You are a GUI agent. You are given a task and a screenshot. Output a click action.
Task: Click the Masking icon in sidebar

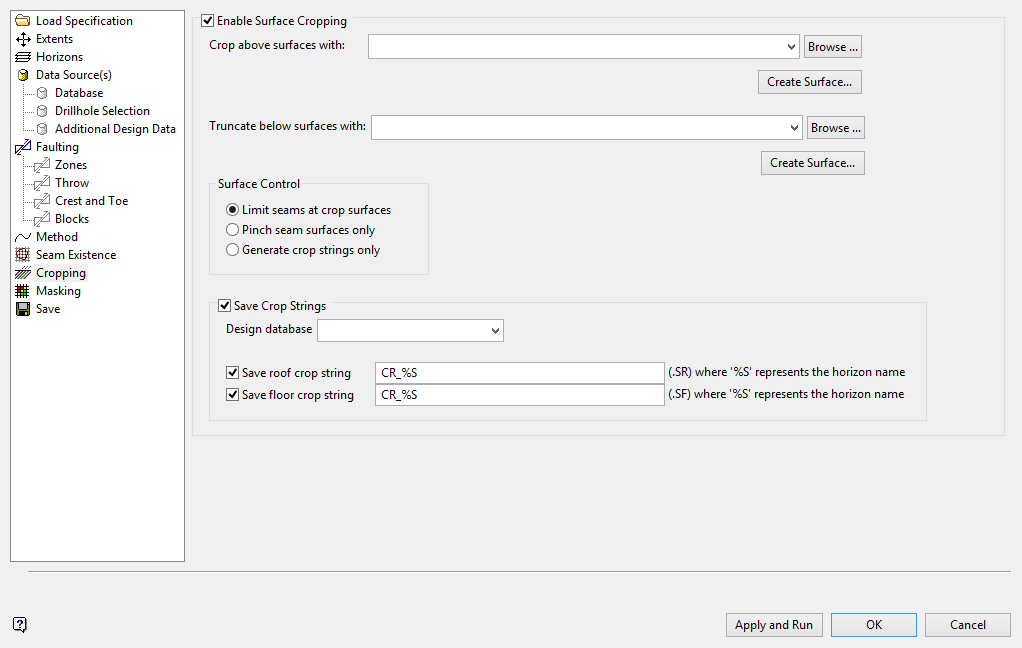[24, 291]
